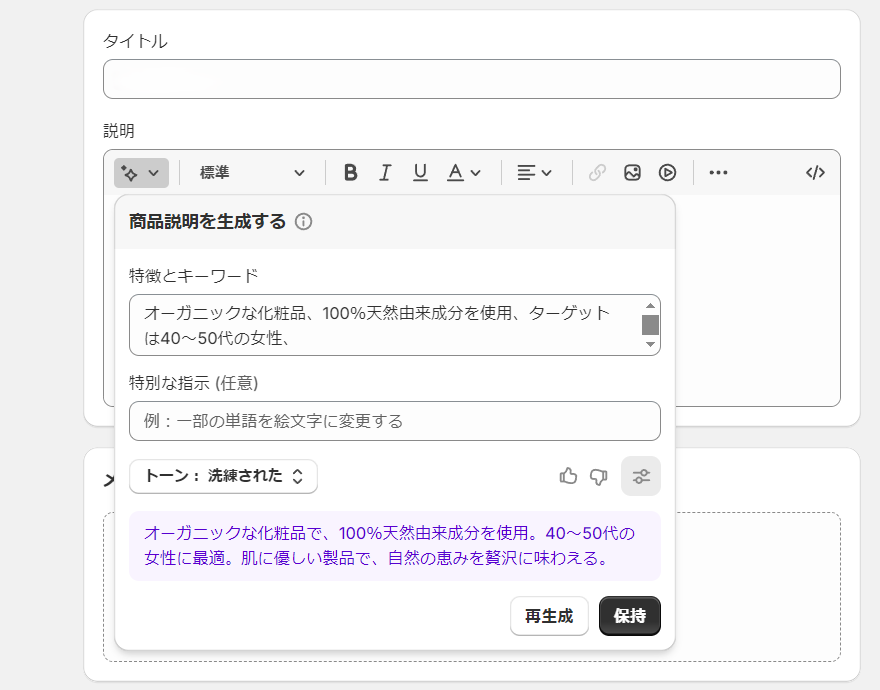Open the トーン: 洗練された tone selector
This screenshot has height=690, width=880.
coord(223,477)
